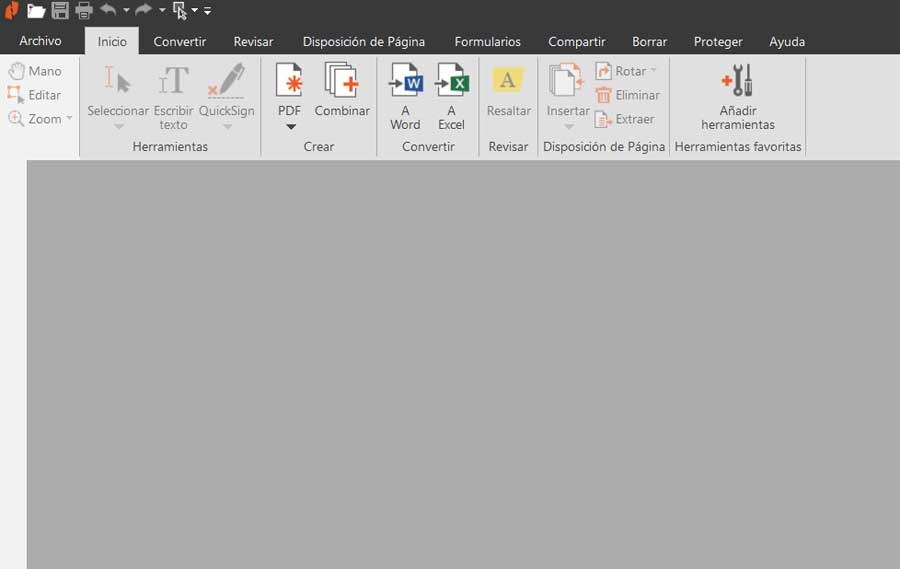Click the Nitro flame logo icon
This screenshot has height=569, width=900.
11,10
